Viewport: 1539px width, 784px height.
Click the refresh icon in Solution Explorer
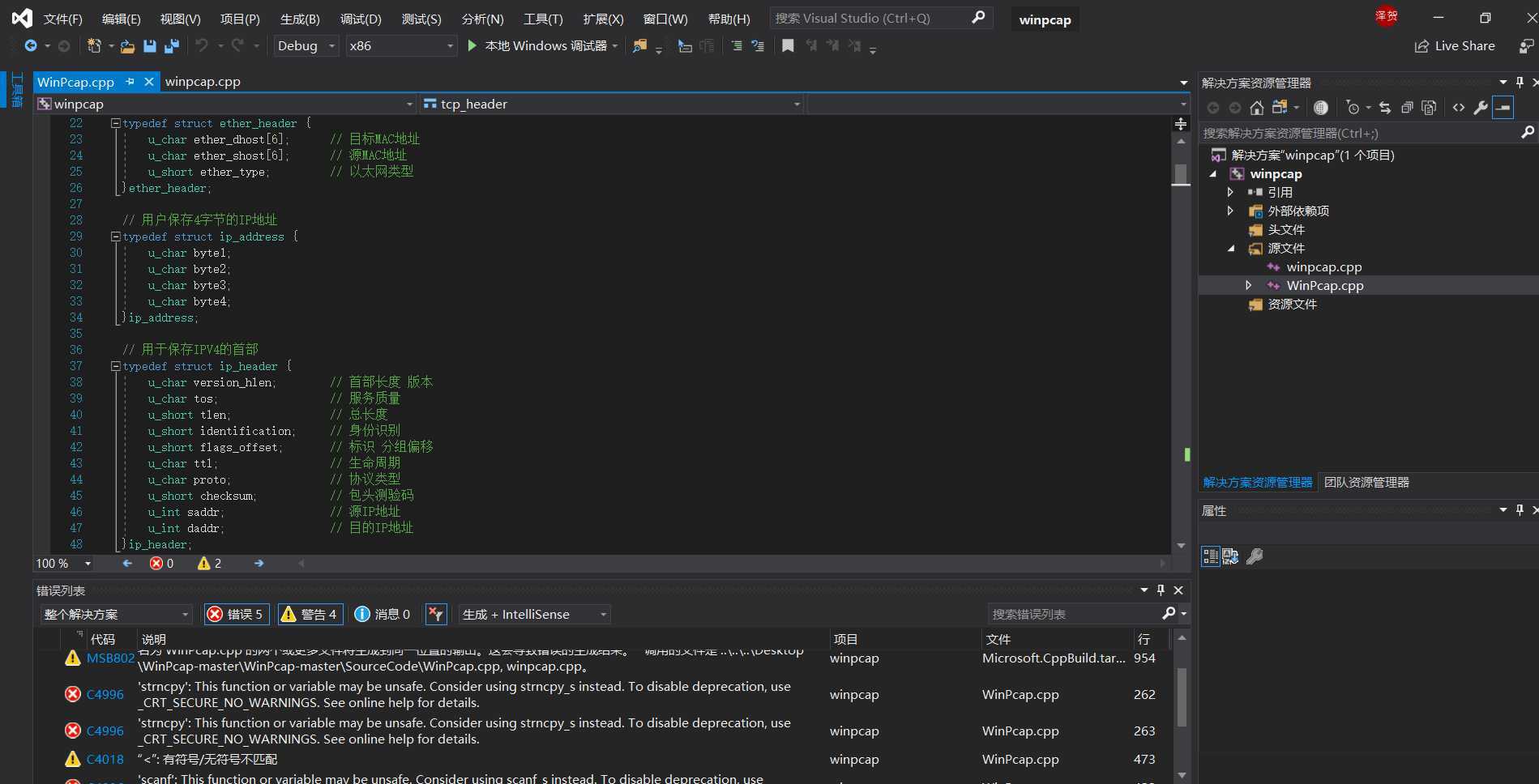click(1385, 108)
